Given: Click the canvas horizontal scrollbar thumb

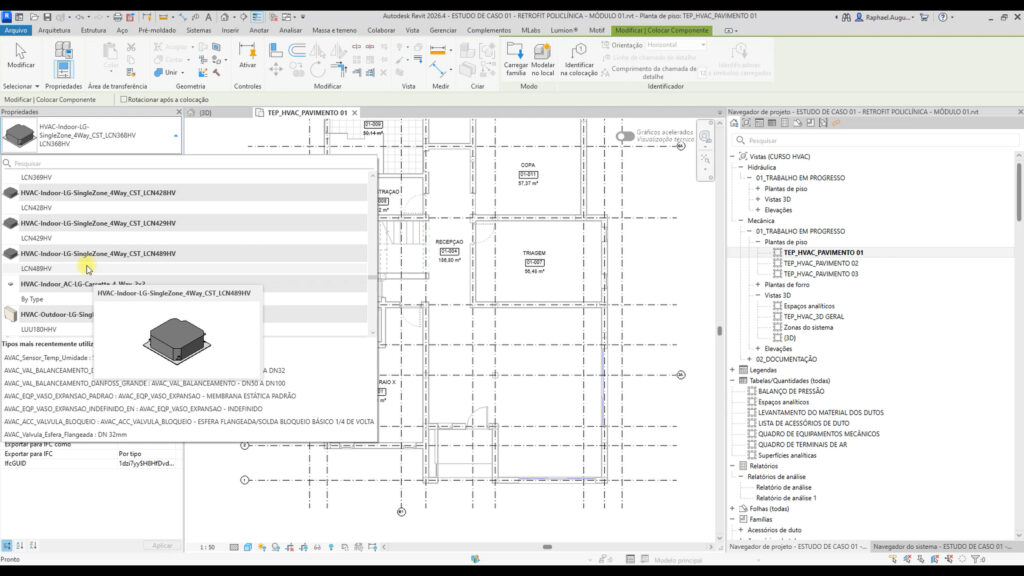Looking at the screenshot, I should (547, 547).
